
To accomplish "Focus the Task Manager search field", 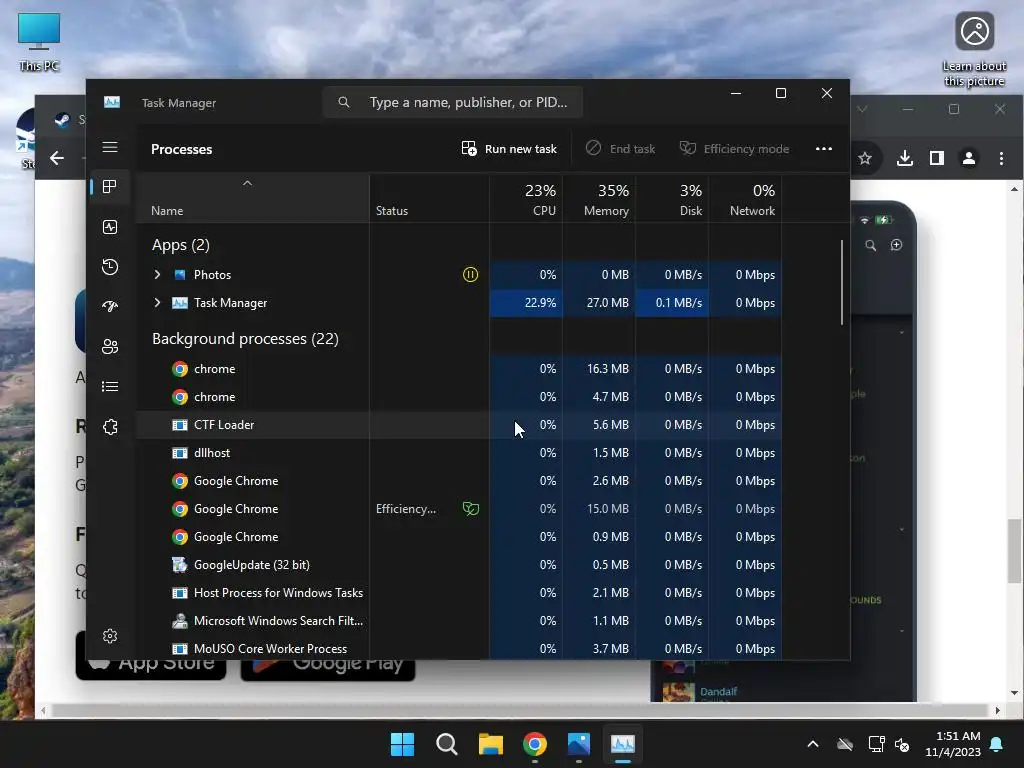I will [x=453, y=102].
